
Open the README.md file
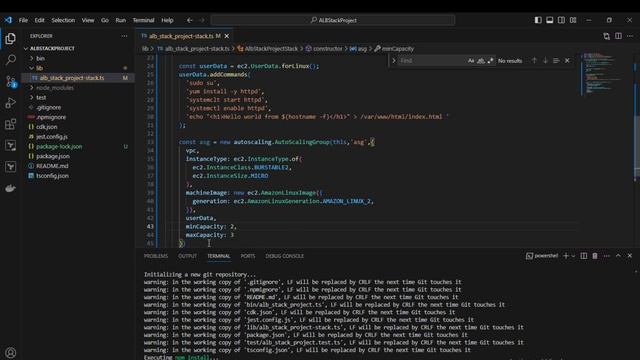point(52,166)
